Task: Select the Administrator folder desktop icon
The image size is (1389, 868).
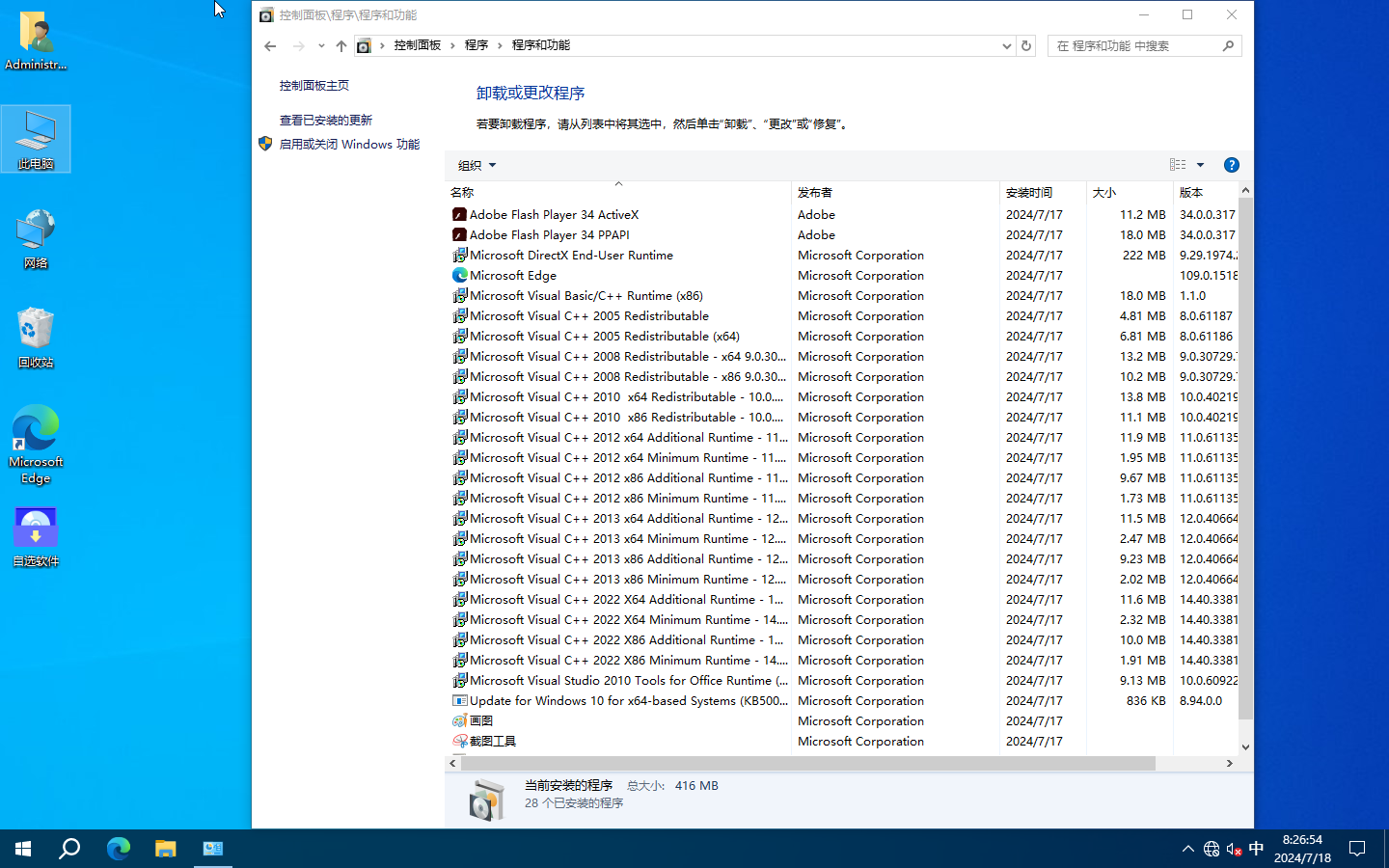Action: 36,41
